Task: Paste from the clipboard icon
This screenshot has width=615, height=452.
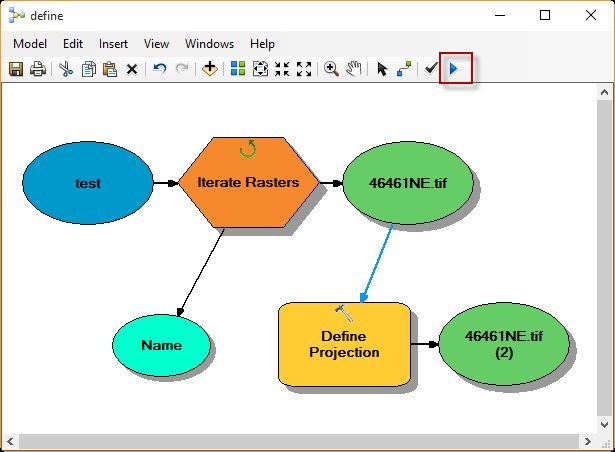Action: point(110,69)
